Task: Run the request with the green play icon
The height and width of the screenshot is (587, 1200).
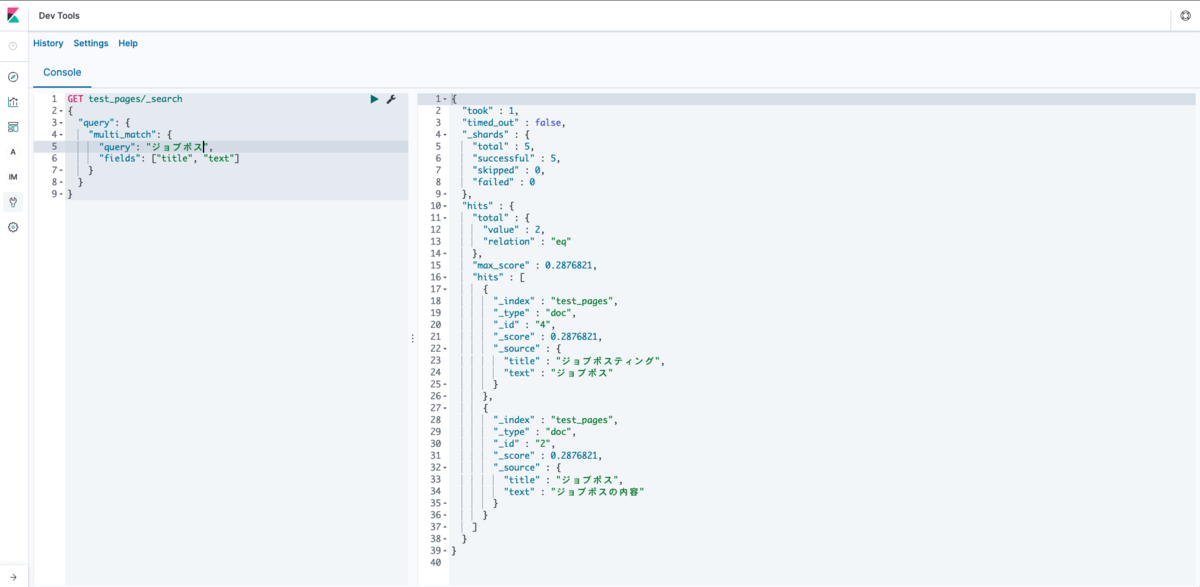Action: pyautogui.click(x=374, y=99)
